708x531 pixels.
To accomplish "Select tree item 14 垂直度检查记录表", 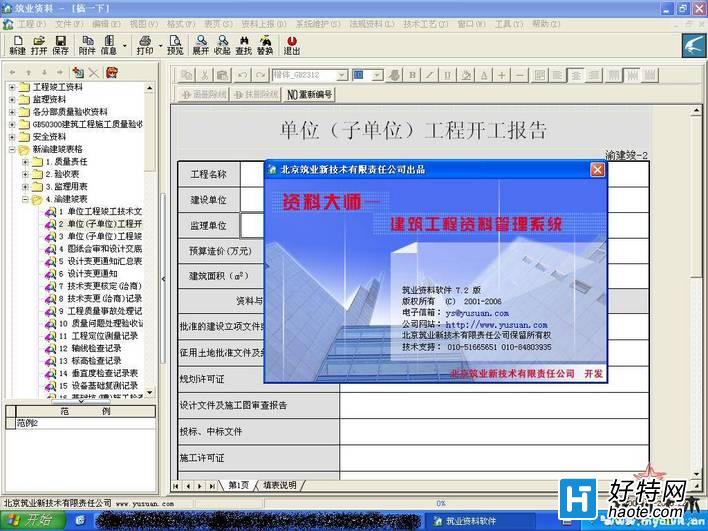I will (98, 373).
